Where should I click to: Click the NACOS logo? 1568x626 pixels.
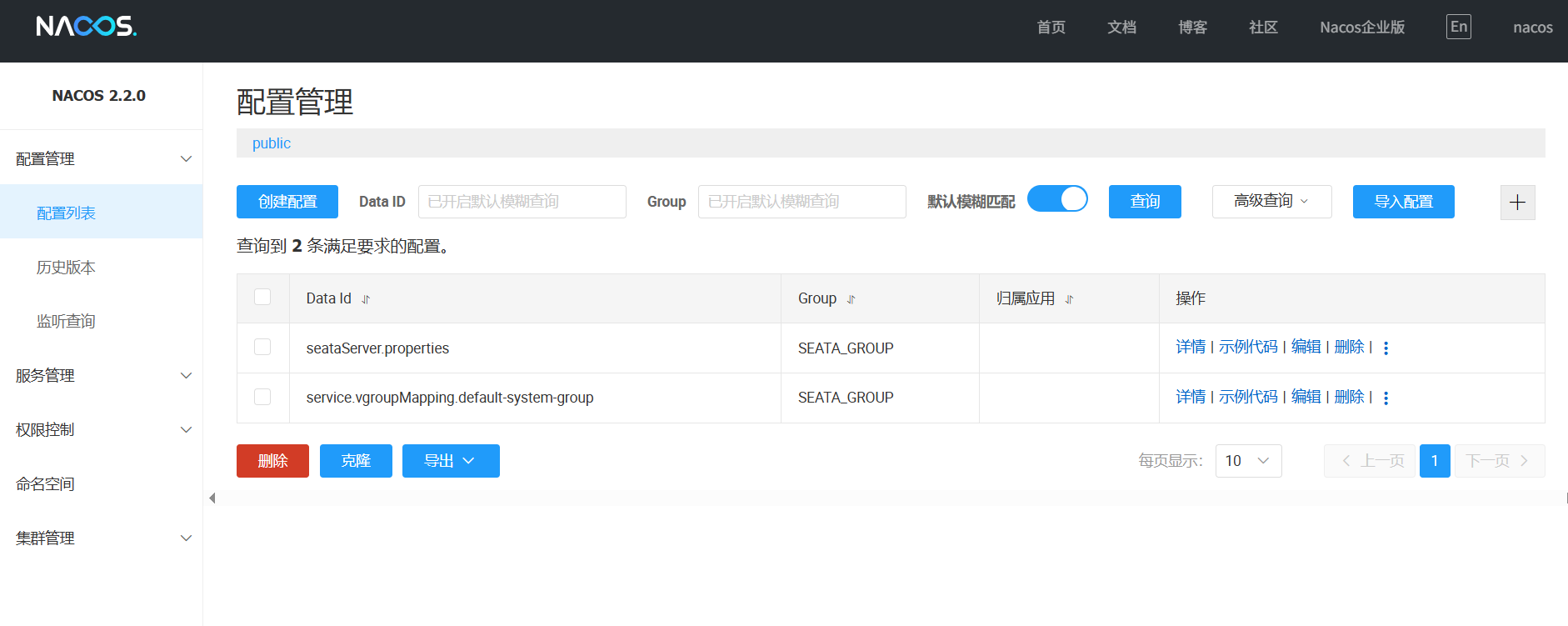coord(87,27)
